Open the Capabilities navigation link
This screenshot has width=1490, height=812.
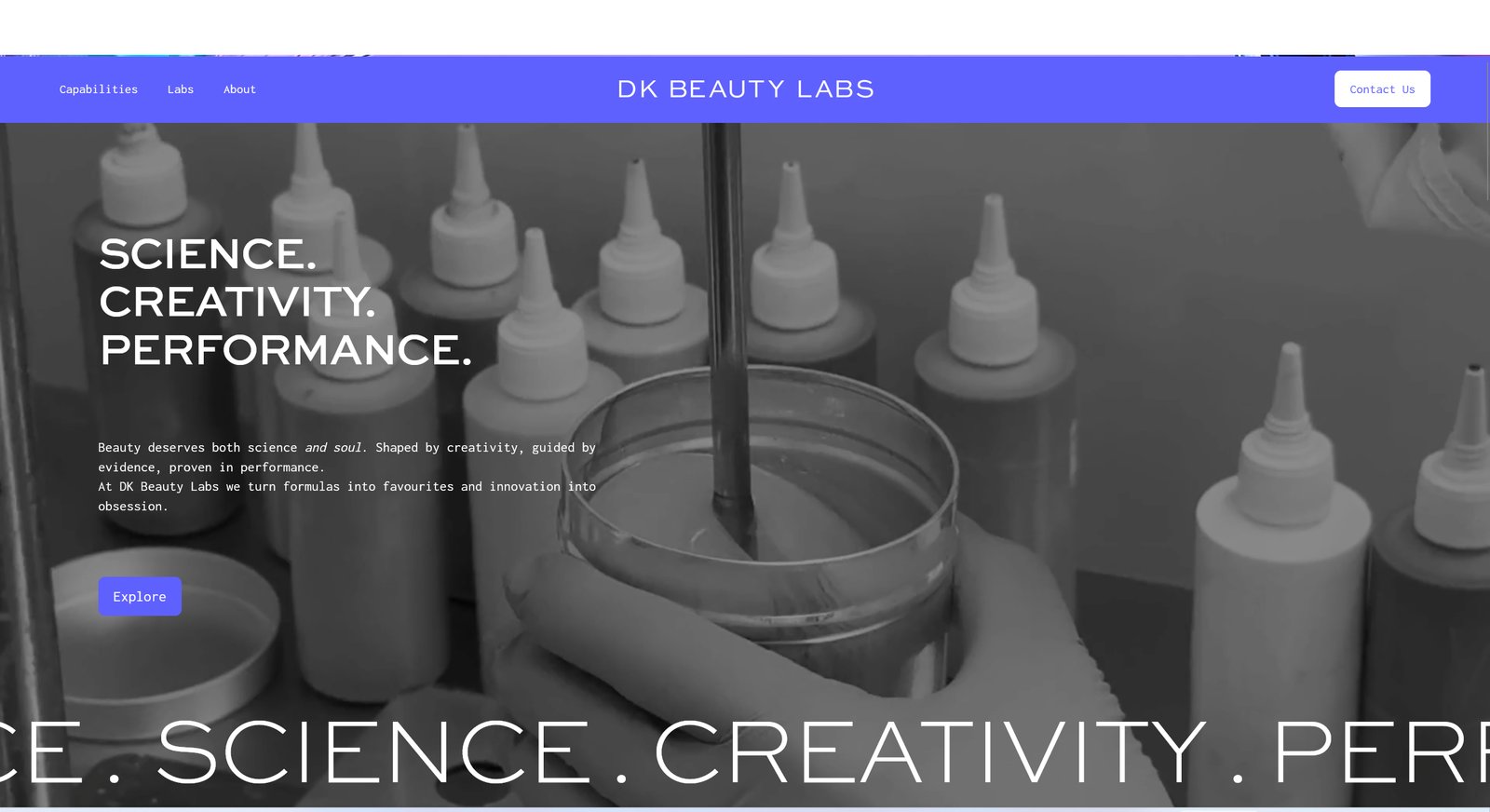coord(98,89)
